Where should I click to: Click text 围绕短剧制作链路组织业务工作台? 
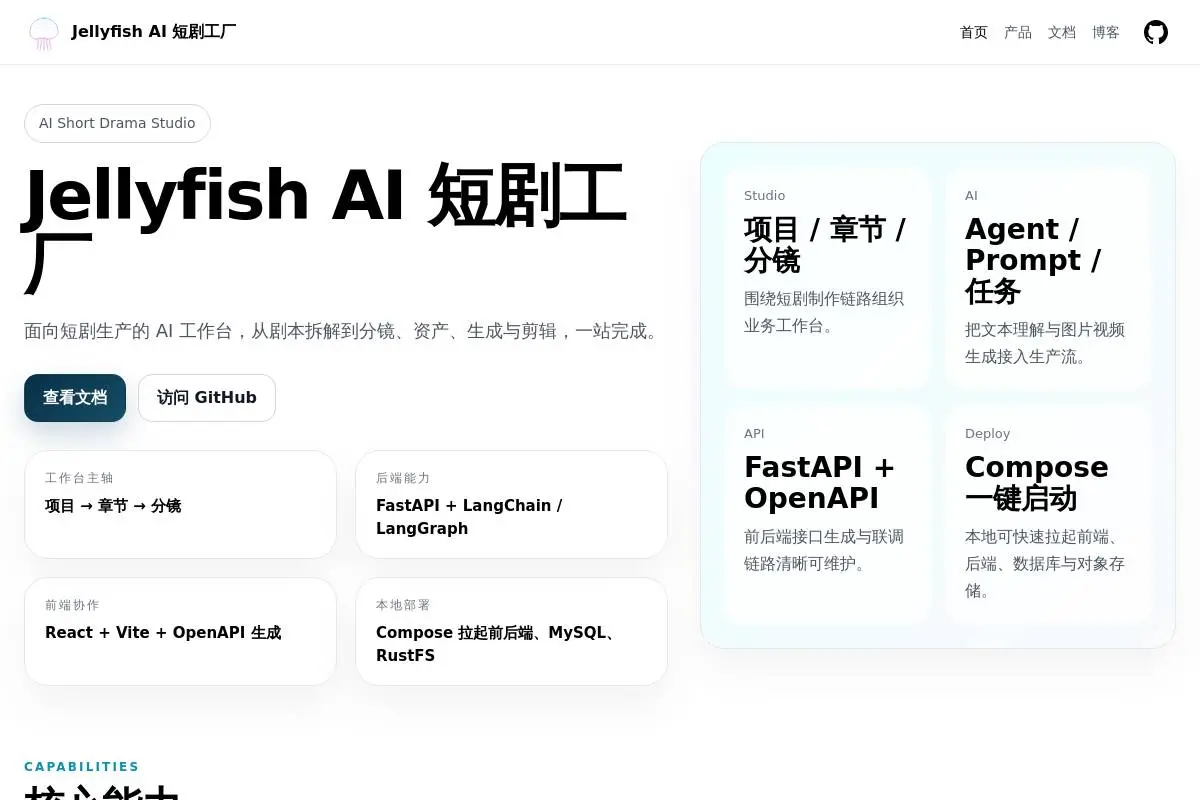pos(824,312)
